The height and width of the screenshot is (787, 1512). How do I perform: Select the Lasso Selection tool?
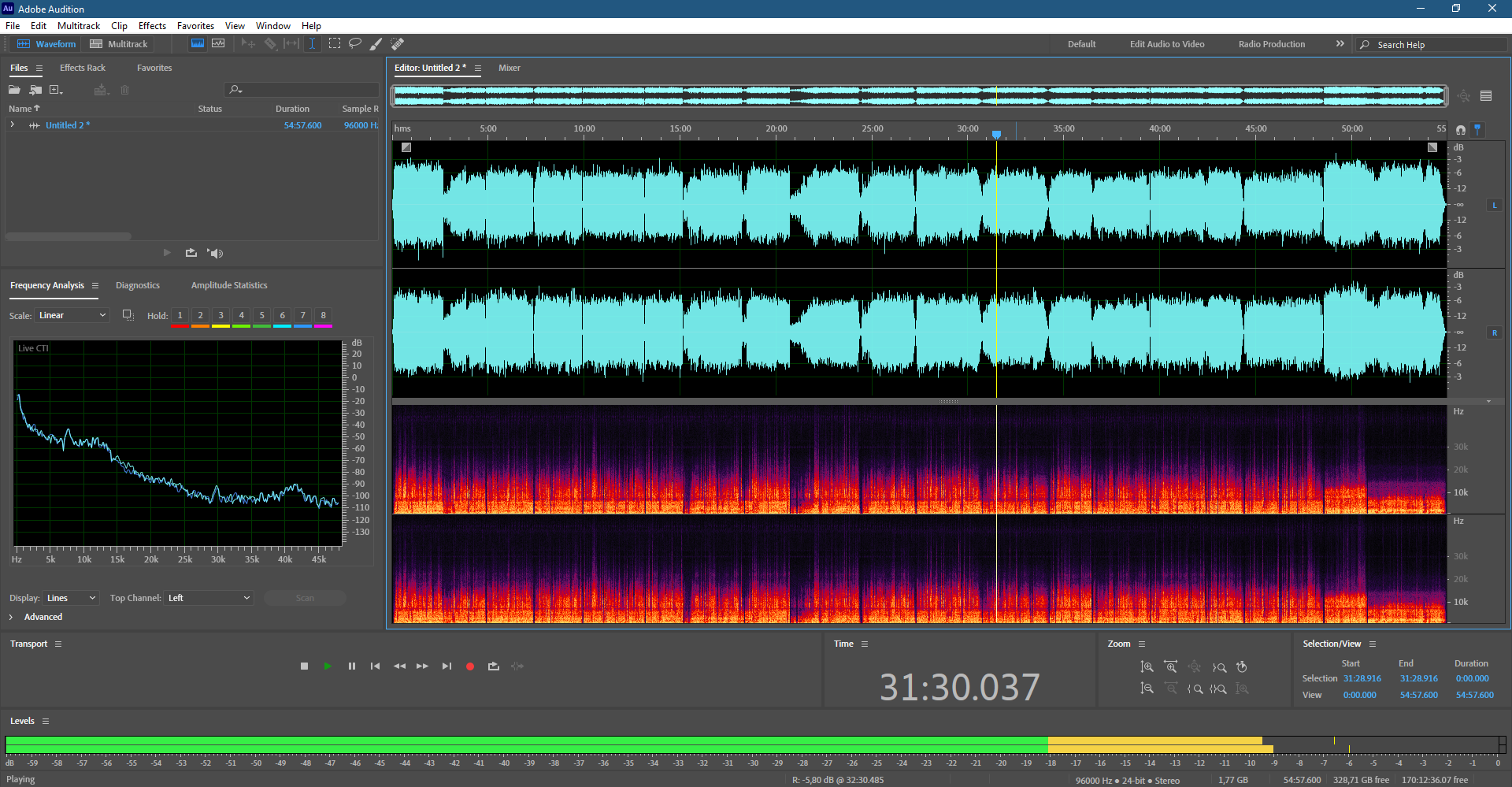coord(355,44)
